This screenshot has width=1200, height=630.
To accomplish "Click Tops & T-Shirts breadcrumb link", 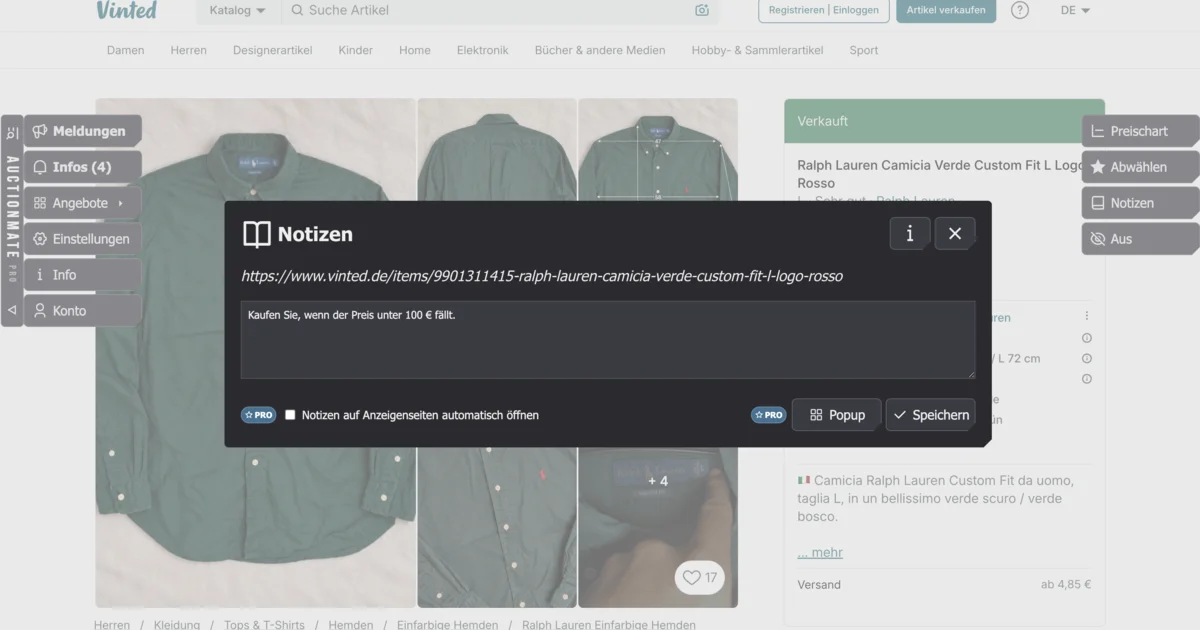I will [x=264, y=625].
